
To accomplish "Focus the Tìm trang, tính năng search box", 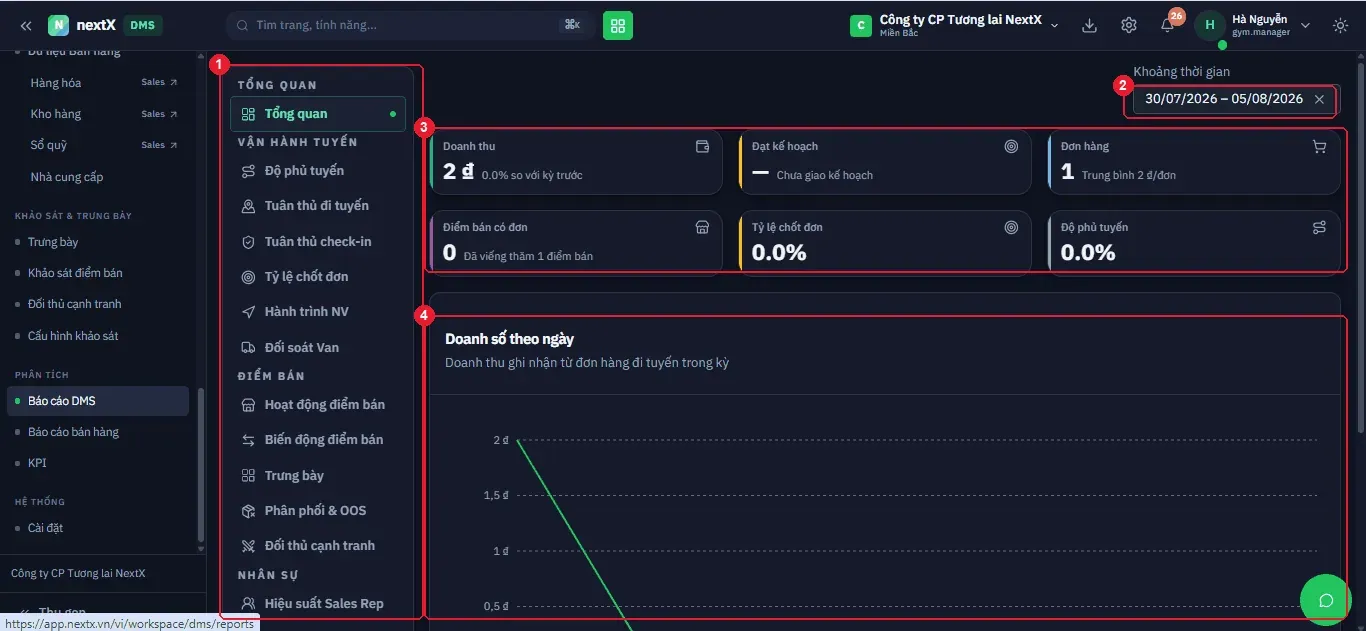I will (410, 25).
